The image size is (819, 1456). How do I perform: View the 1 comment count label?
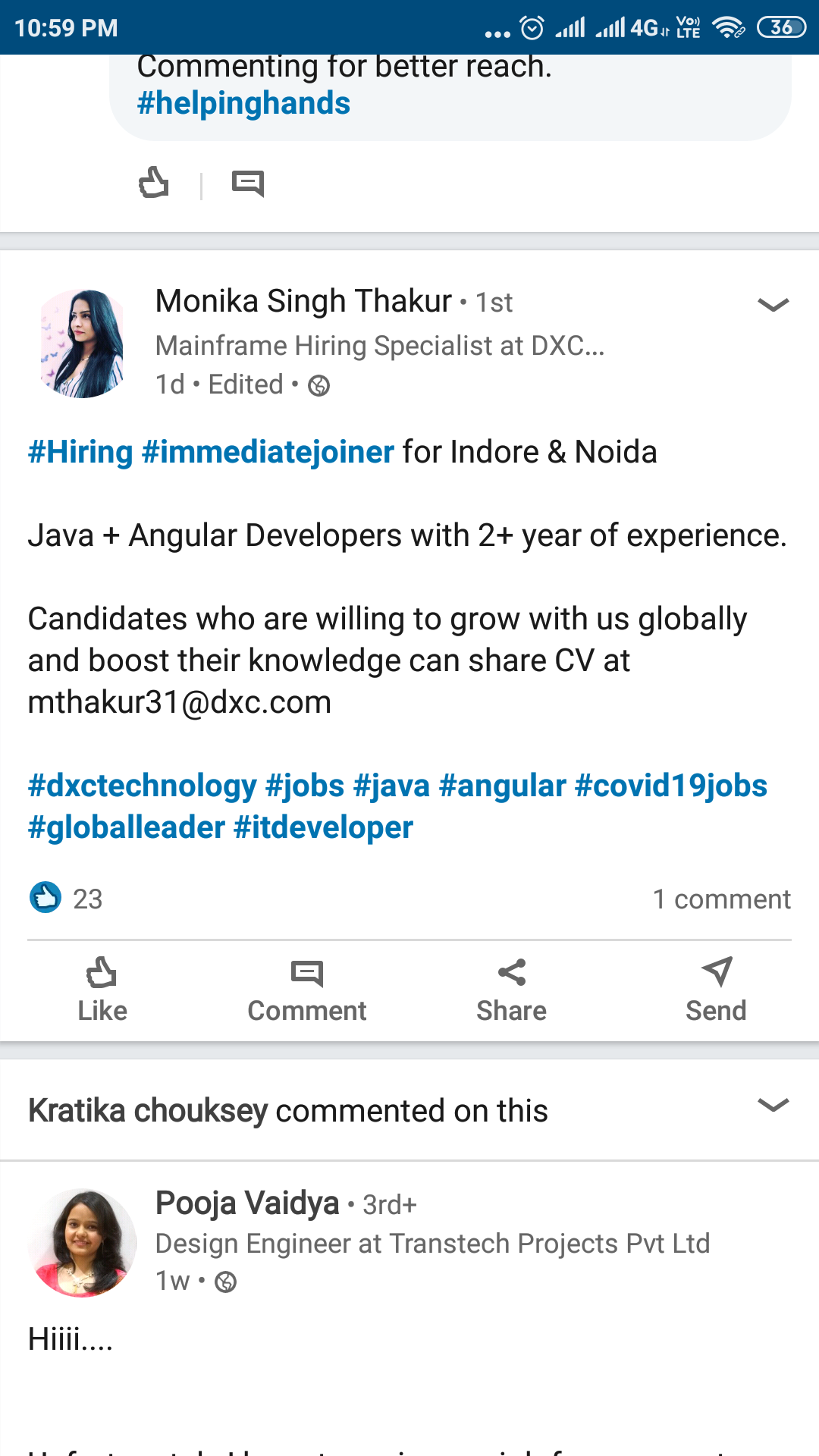(x=722, y=899)
